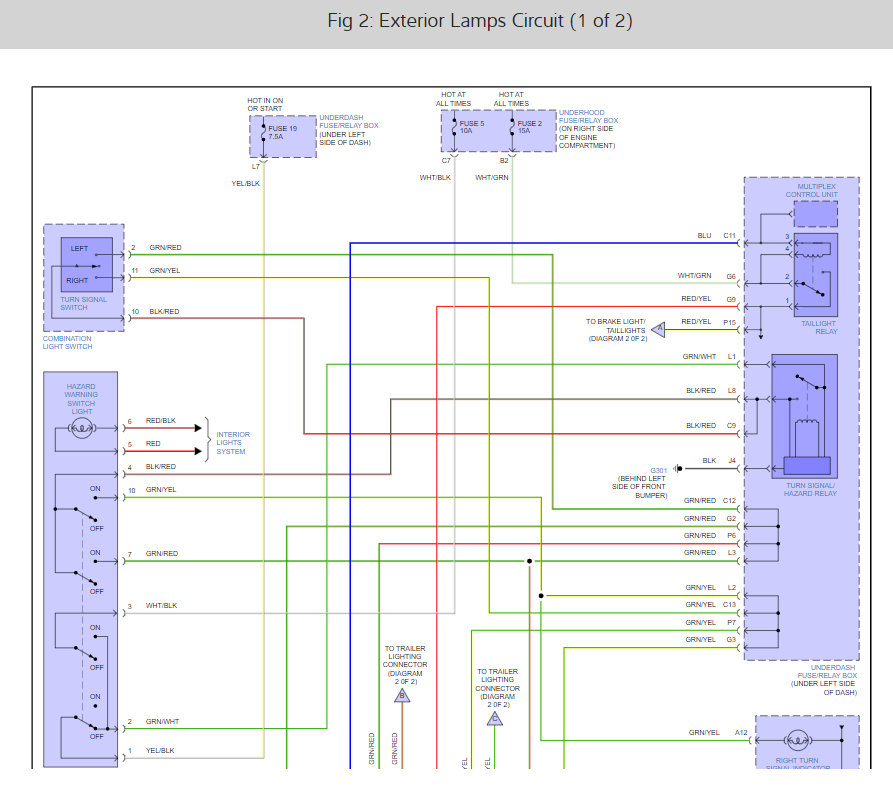Click the 'FUSE 19 7.5A' label
This screenshot has width=893, height=793.
point(282,133)
